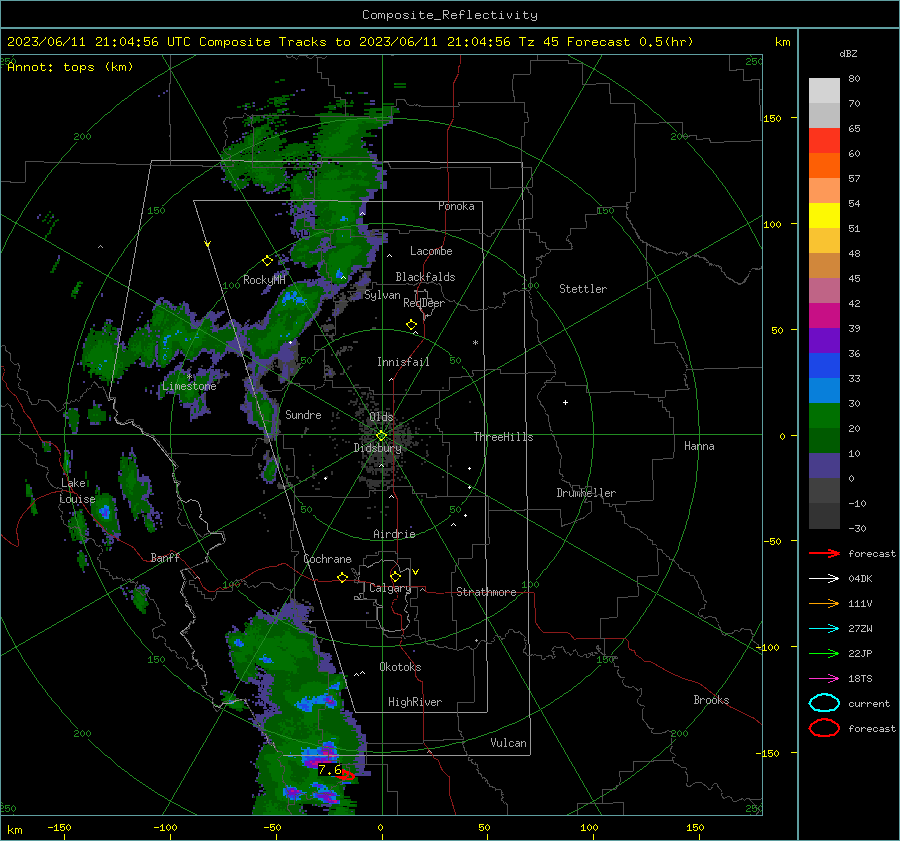Click the green 22JP arrow icon
The image size is (900, 841).
pos(824,653)
